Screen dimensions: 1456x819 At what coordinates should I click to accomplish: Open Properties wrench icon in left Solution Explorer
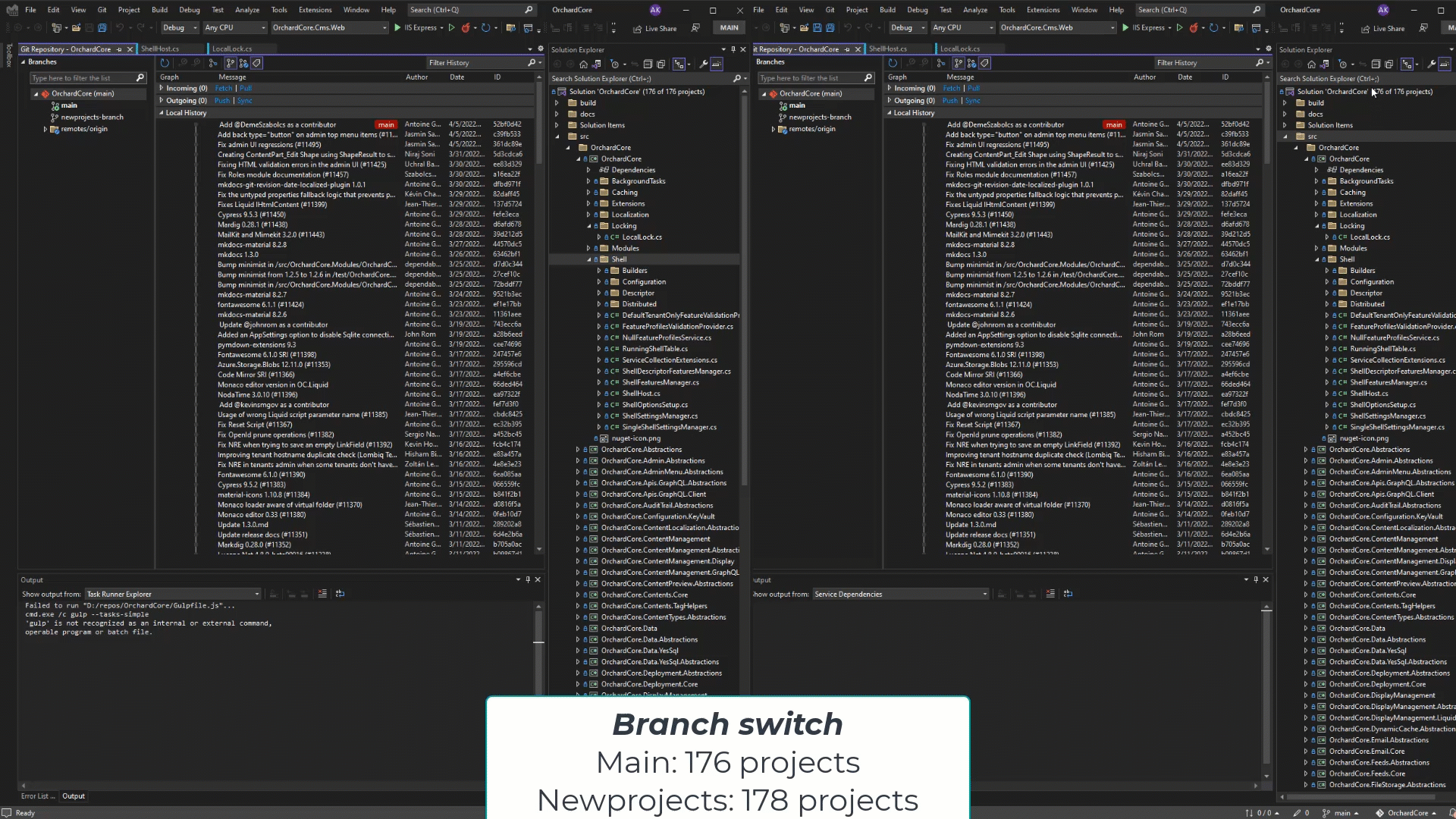tap(703, 64)
